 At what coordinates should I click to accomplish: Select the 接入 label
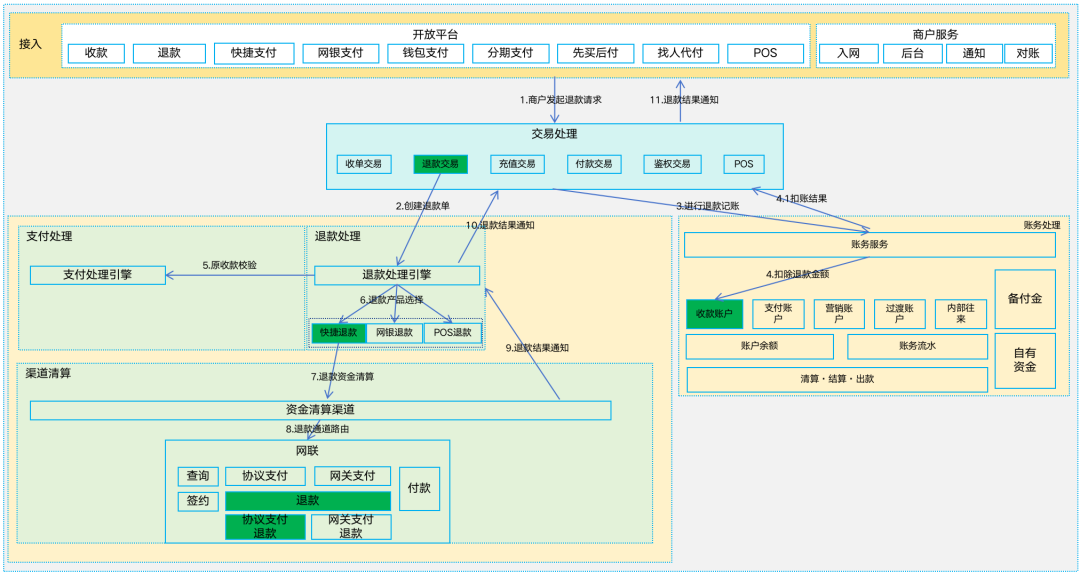30,44
